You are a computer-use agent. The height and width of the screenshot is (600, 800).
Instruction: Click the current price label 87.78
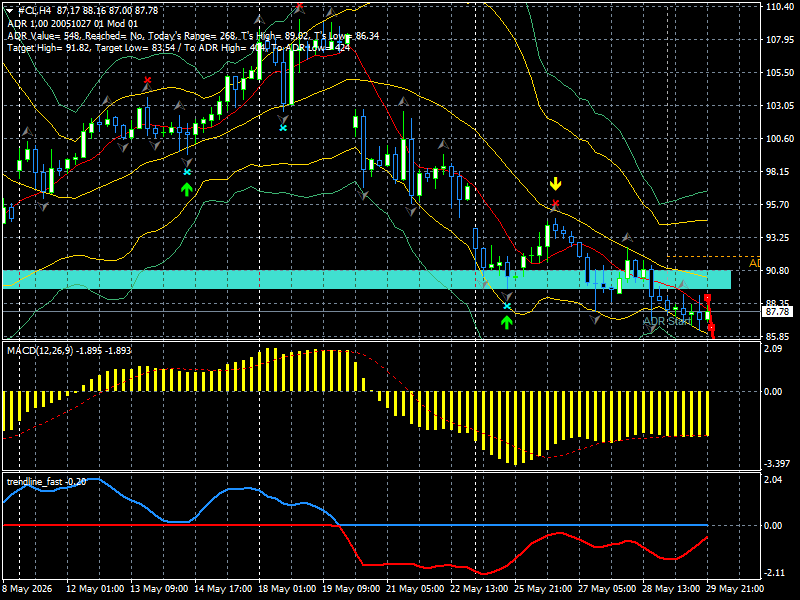click(x=777, y=311)
